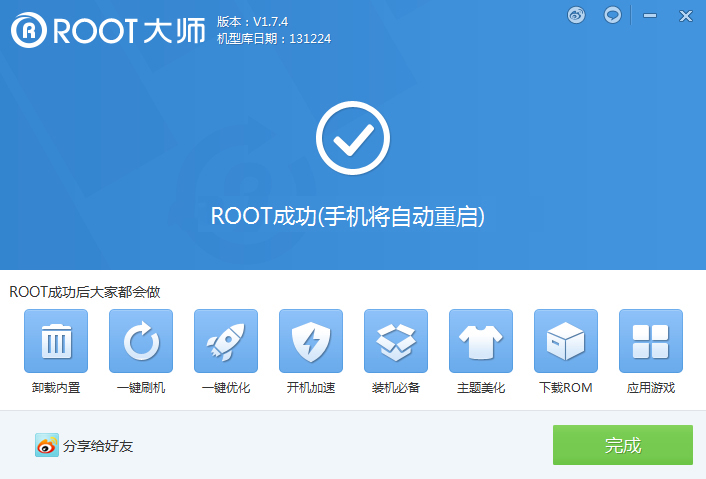Click the 分享给好友 share link
706x479 pixels.
point(98,446)
